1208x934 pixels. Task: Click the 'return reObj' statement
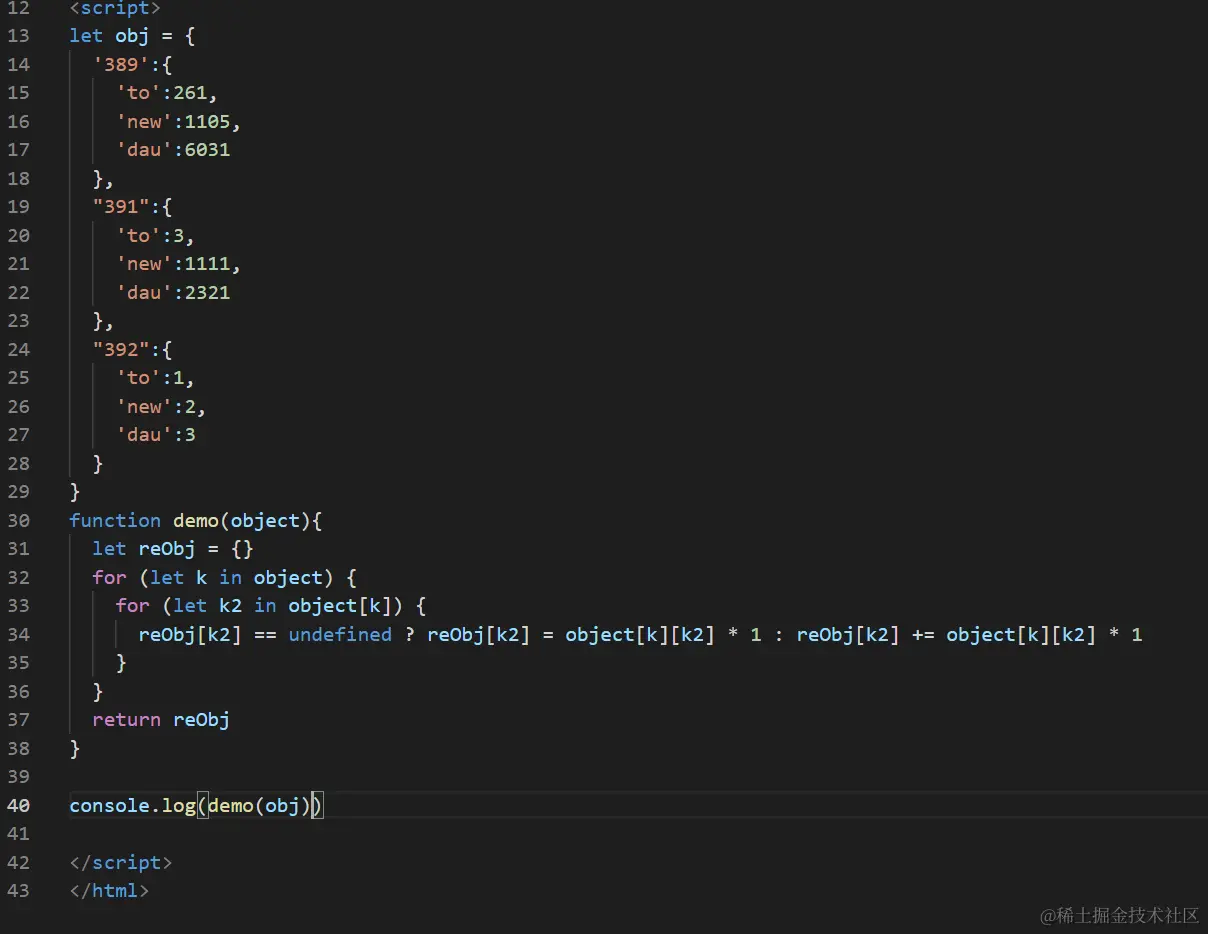click(x=161, y=719)
